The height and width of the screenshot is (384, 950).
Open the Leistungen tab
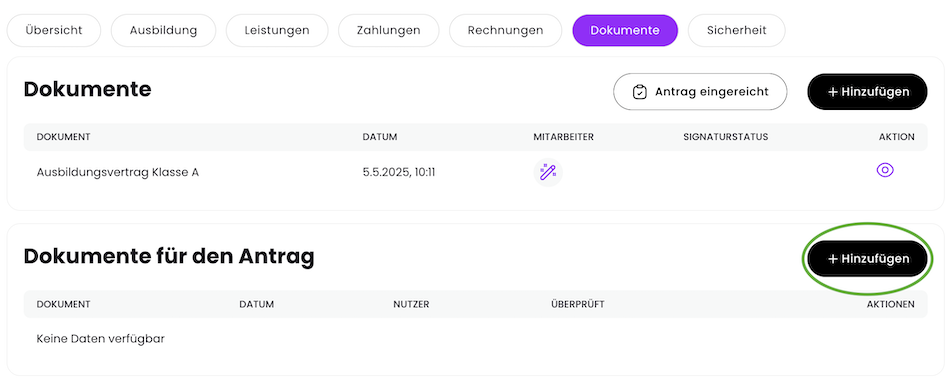(277, 30)
